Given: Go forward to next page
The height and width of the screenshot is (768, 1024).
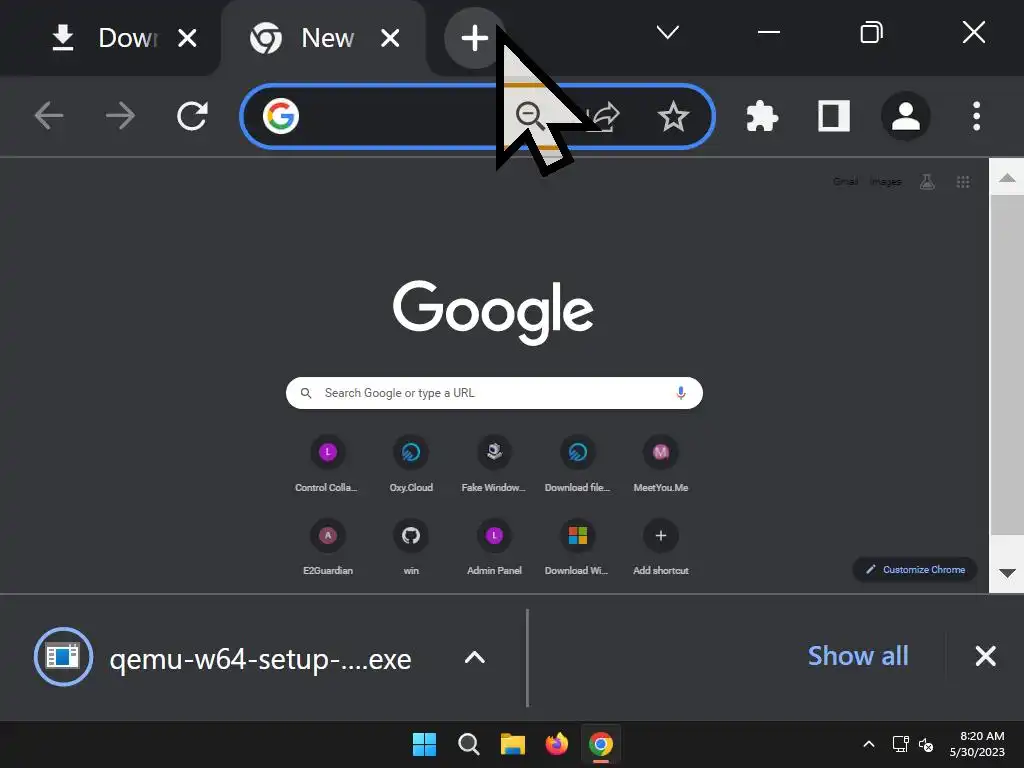Looking at the screenshot, I should (x=120, y=116).
